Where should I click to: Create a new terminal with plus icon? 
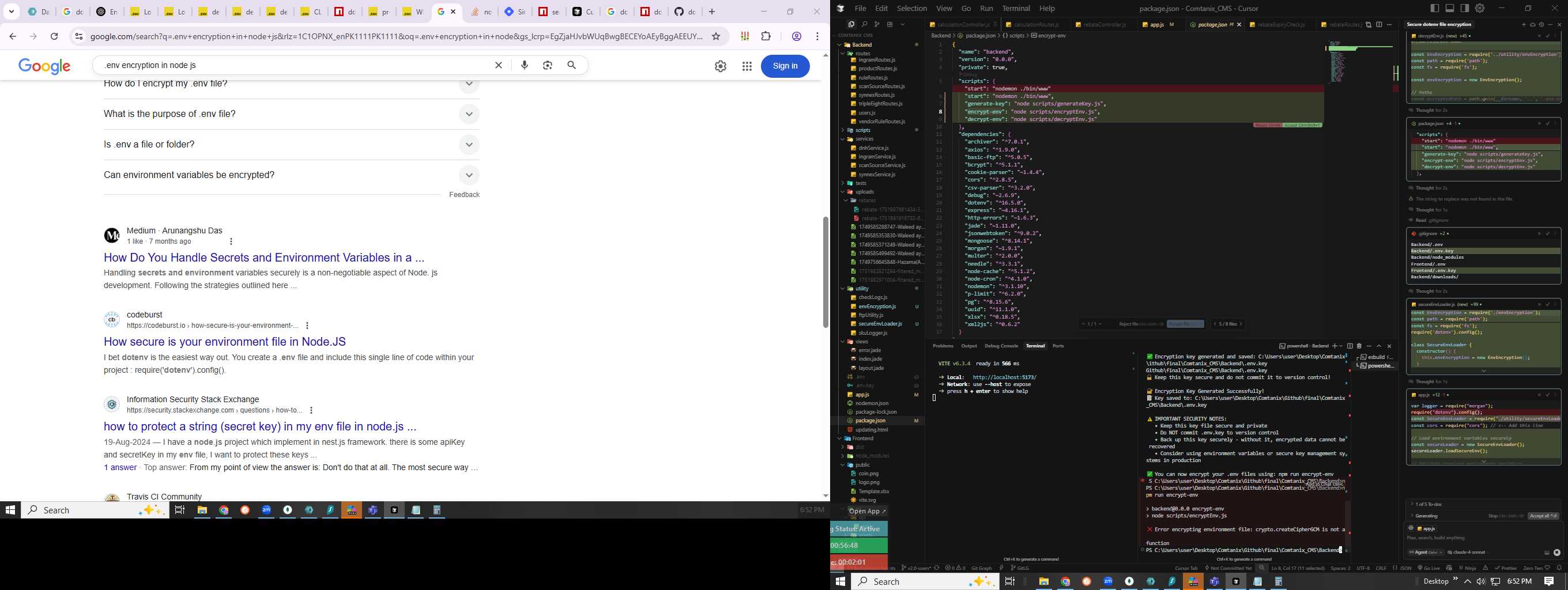1335,346
